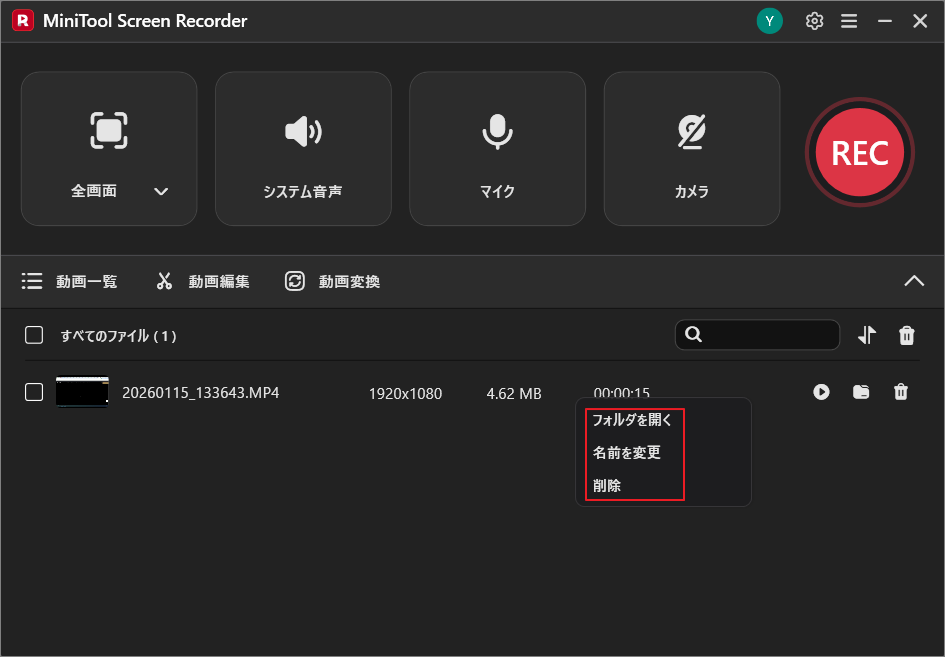Choose フォルダを開く in the context menu

point(634,419)
